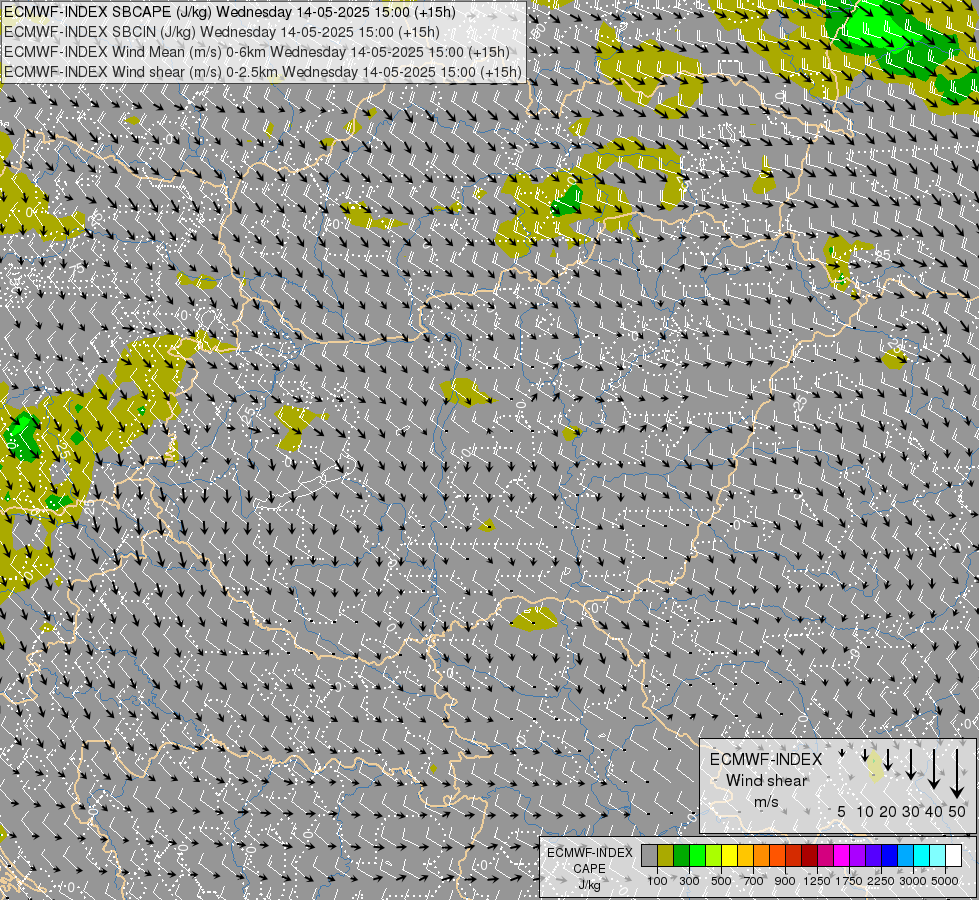Select the pure blue CAPE legend swatch
The height and width of the screenshot is (900, 979).
tap(890, 855)
